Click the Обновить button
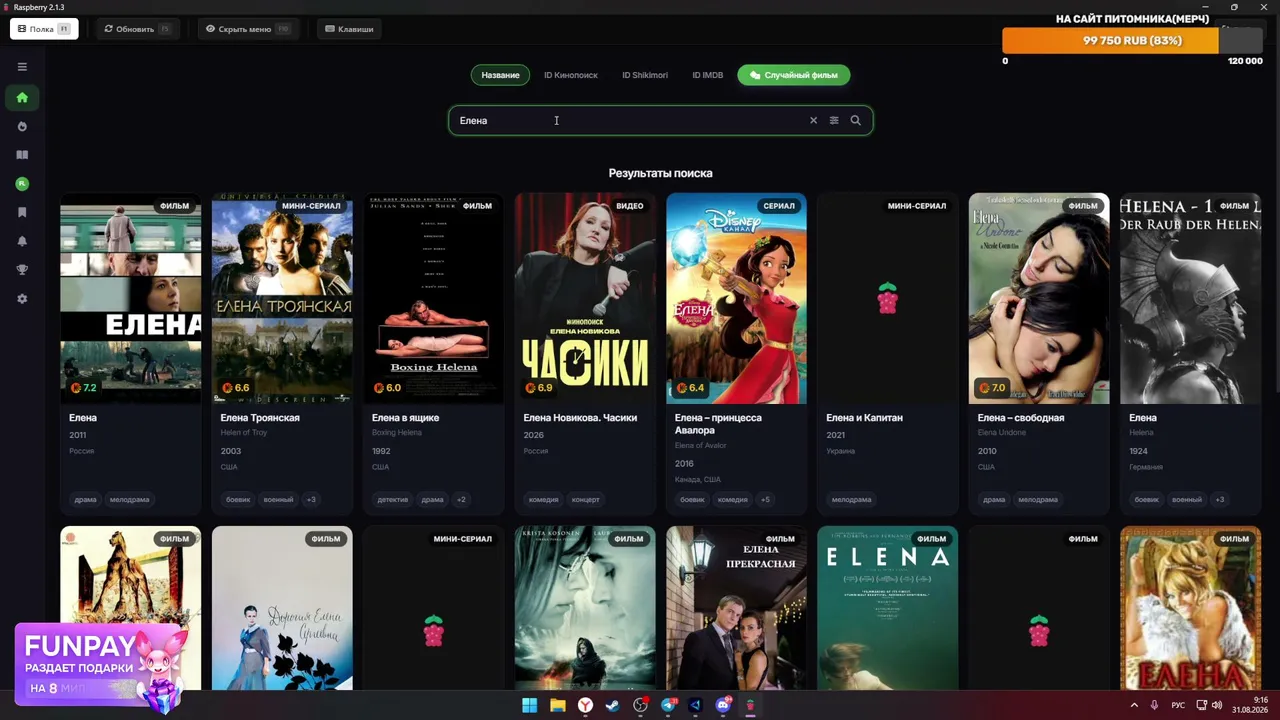 coord(138,29)
